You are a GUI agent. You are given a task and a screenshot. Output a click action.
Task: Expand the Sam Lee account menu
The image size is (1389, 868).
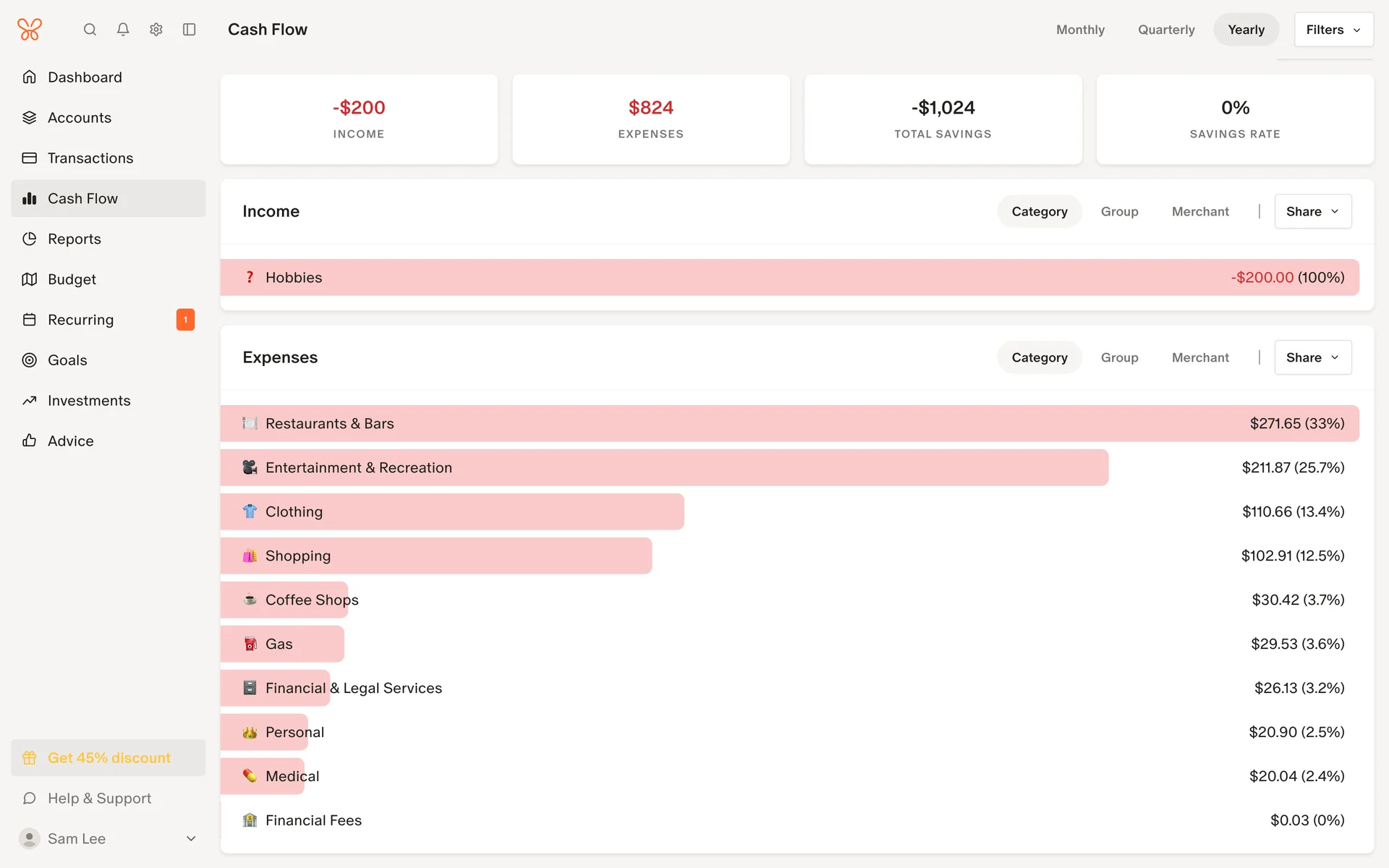tap(191, 838)
